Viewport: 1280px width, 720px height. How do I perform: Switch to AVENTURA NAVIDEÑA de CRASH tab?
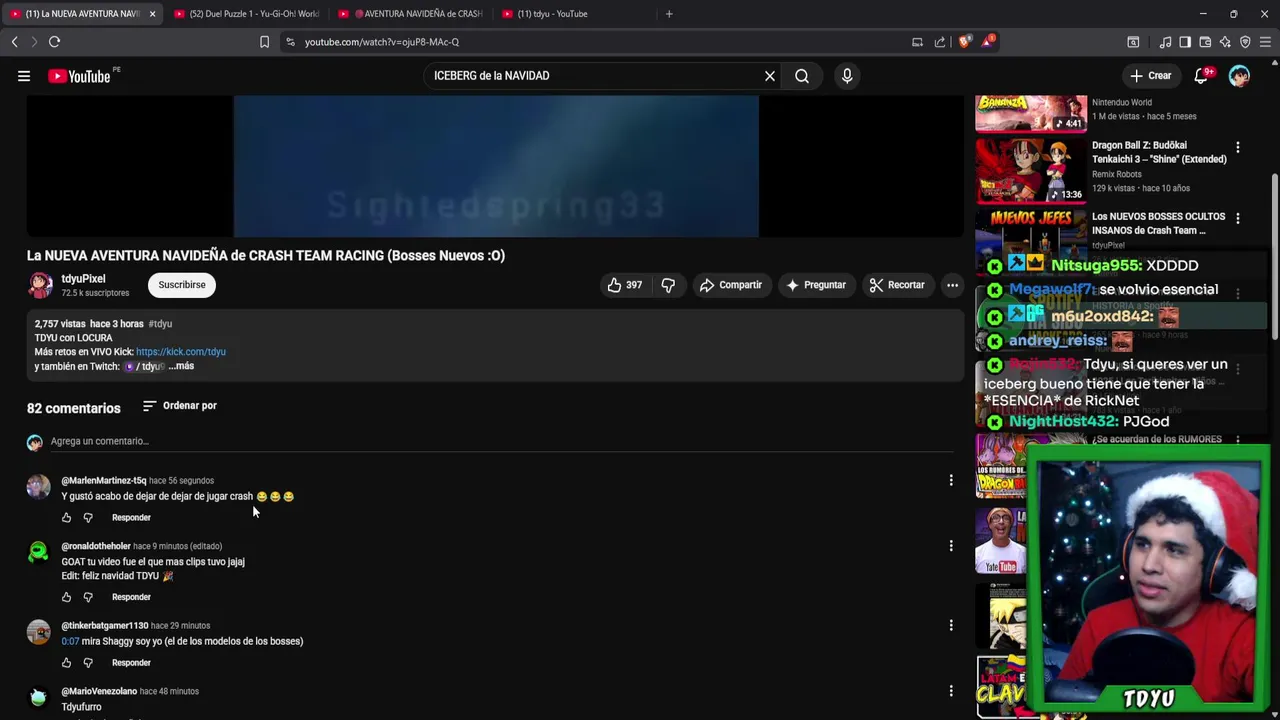[410, 14]
